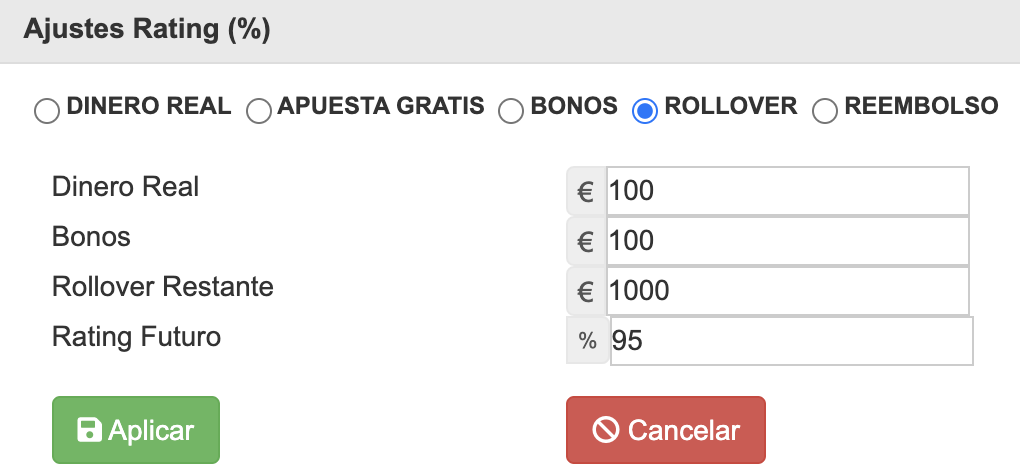The height and width of the screenshot is (476, 1020).
Task: Click the selected ROLLOVER radio button
Action: pyautogui.click(x=645, y=110)
